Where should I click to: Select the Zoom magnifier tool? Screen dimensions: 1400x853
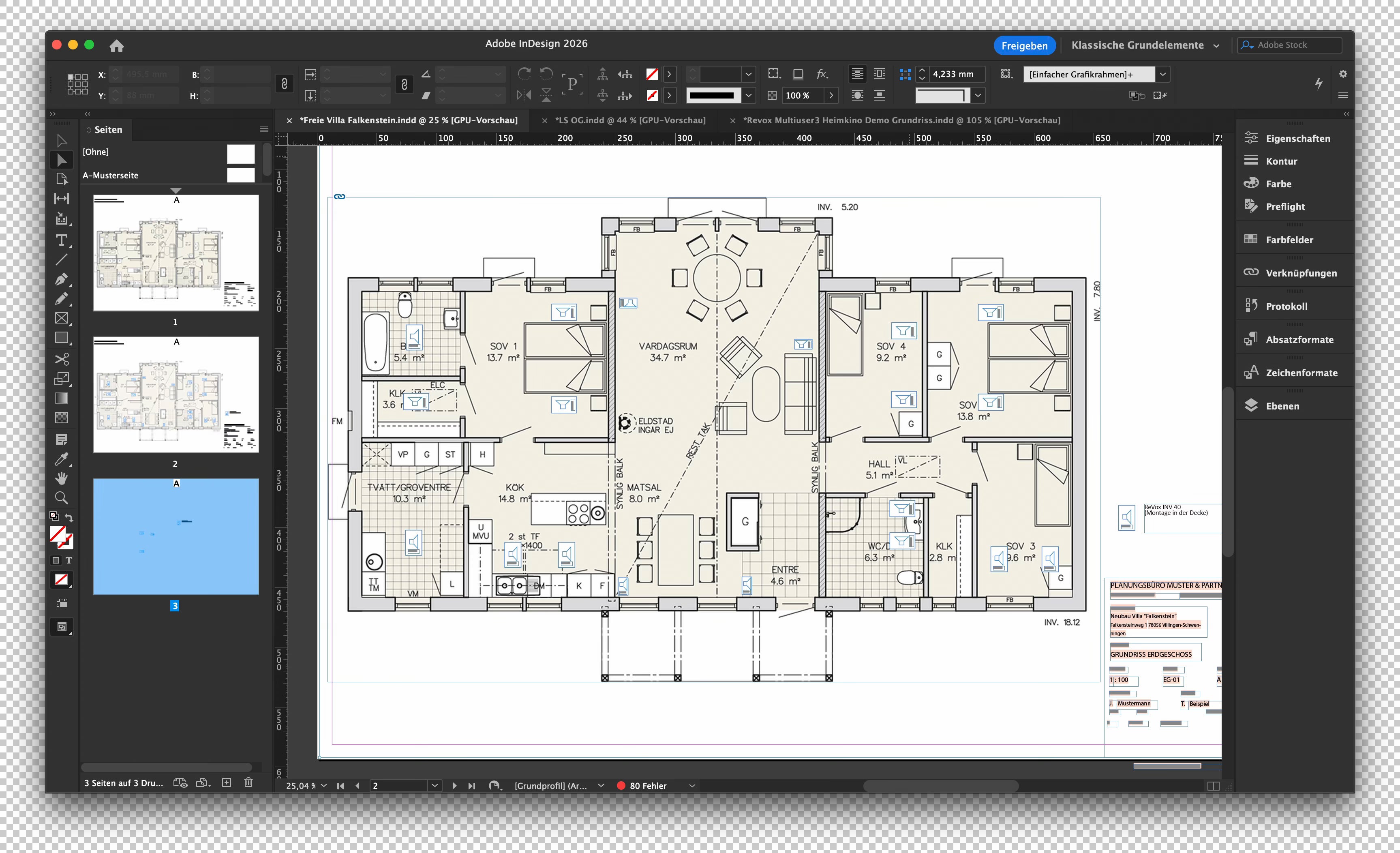coord(61,498)
